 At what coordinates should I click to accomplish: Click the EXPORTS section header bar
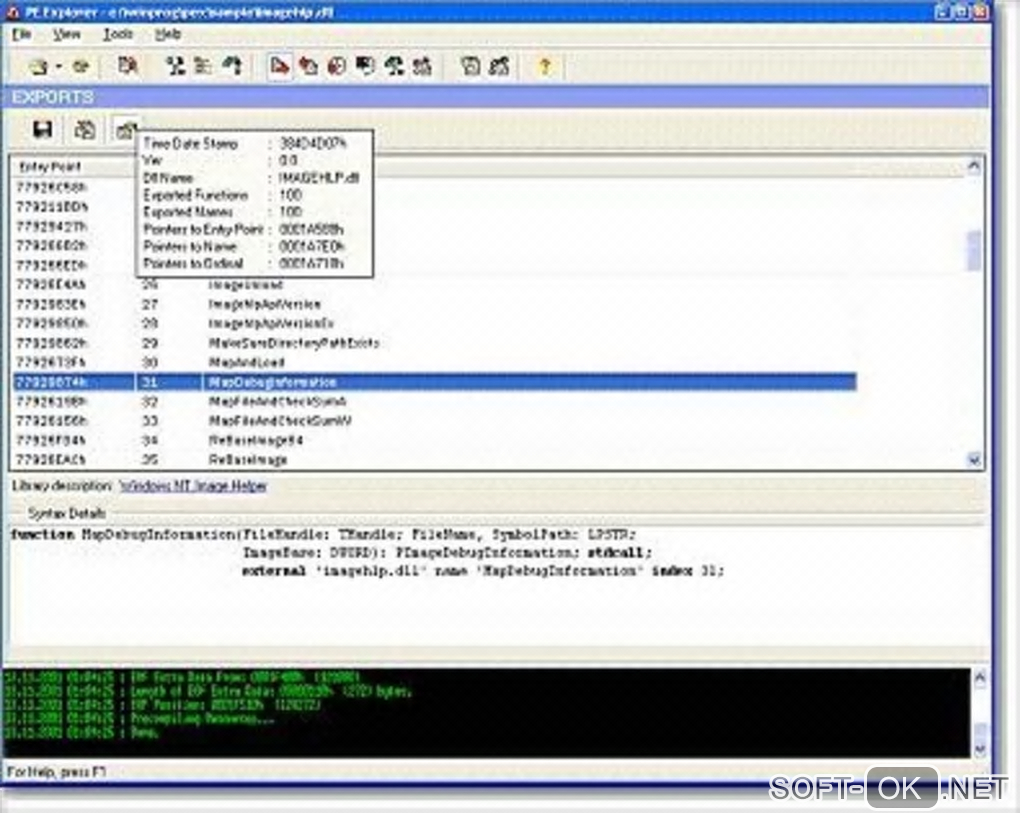(496, 97)
